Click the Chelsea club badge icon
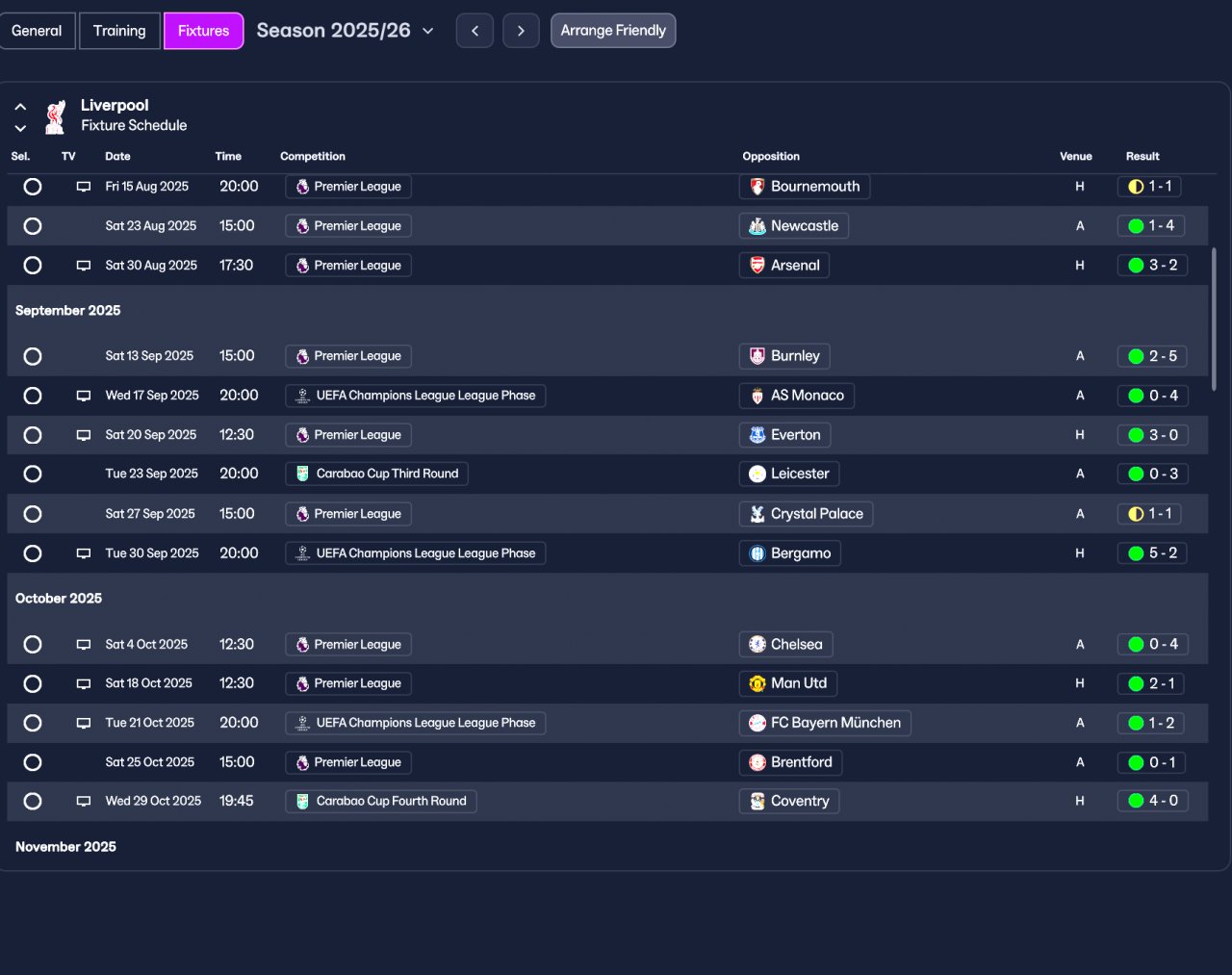Image resolution: width=1232 pixels, height=975 pixels. (x=757, y=645)
